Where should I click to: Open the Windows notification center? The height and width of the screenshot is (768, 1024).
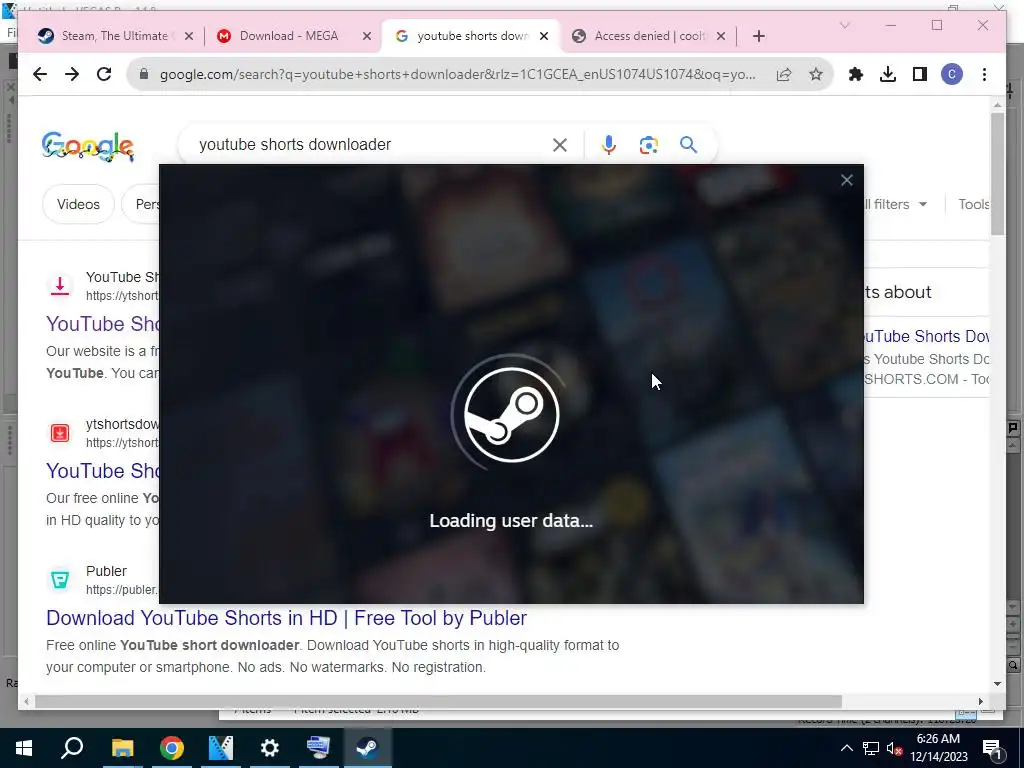(x=992, y=748)
